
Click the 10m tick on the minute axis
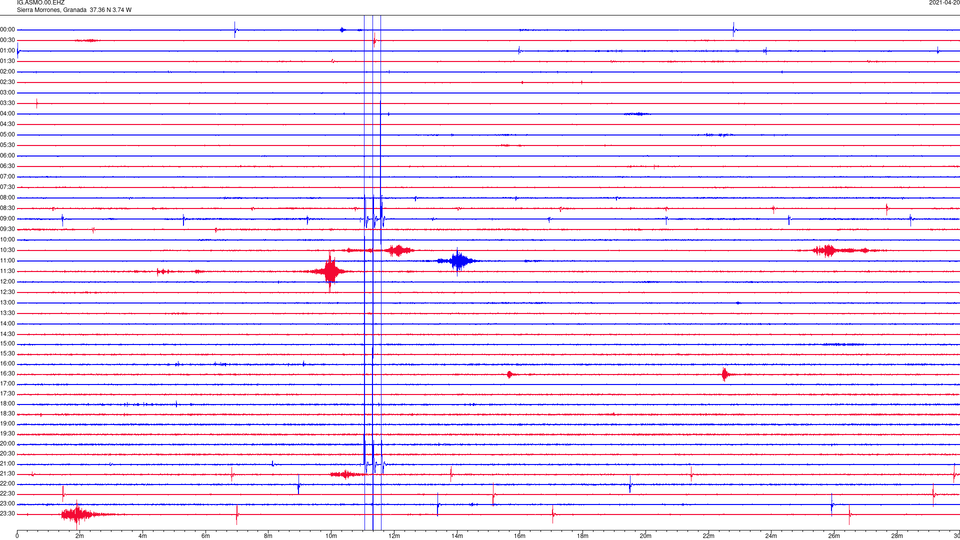click(331, 536)
